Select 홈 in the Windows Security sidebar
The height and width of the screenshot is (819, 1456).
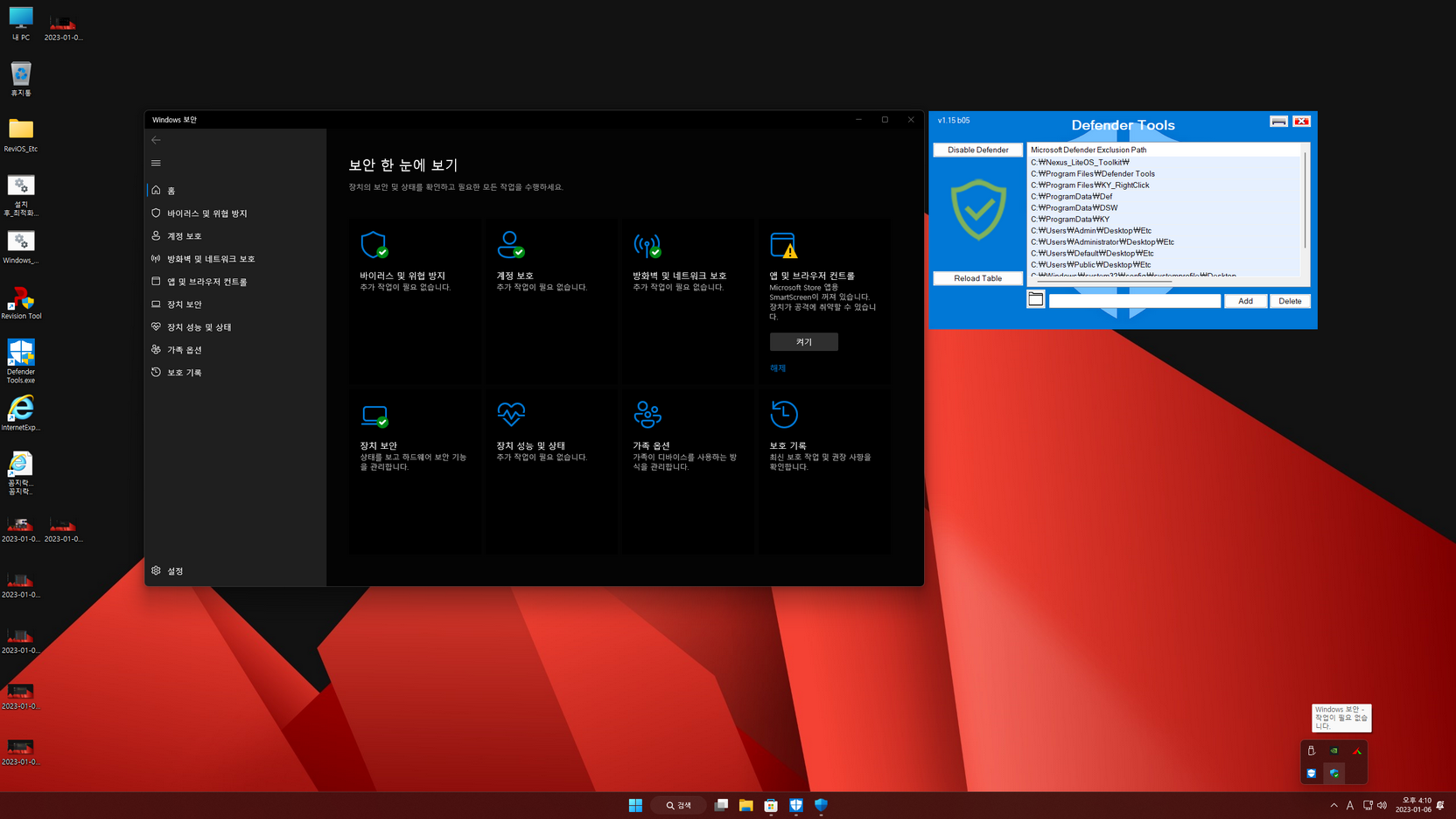(236, 190)
